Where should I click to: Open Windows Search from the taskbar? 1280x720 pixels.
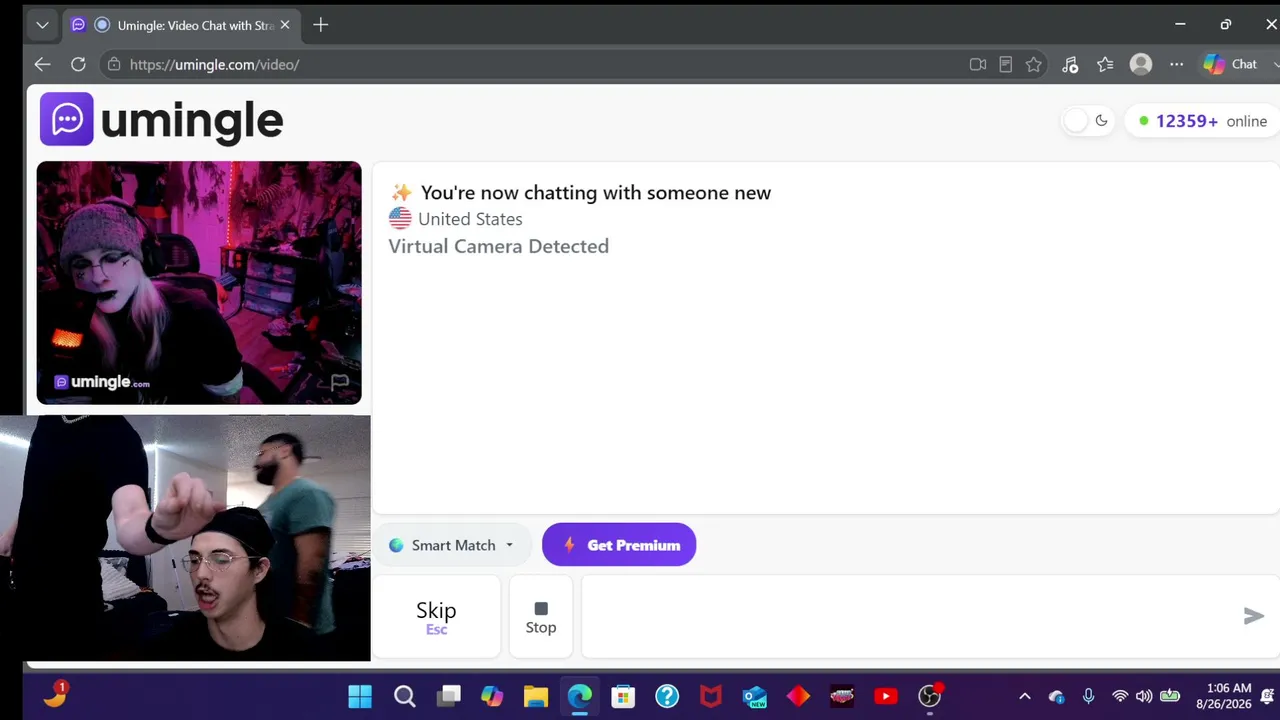pos(404,696)
